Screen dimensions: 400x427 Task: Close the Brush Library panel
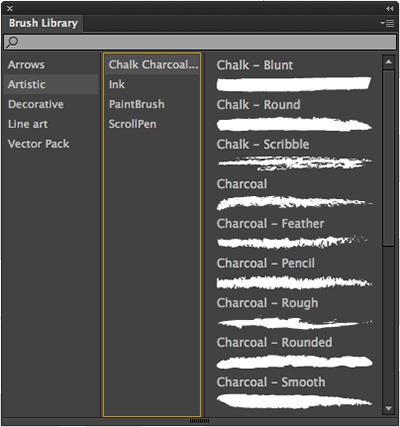click(10, 8)
